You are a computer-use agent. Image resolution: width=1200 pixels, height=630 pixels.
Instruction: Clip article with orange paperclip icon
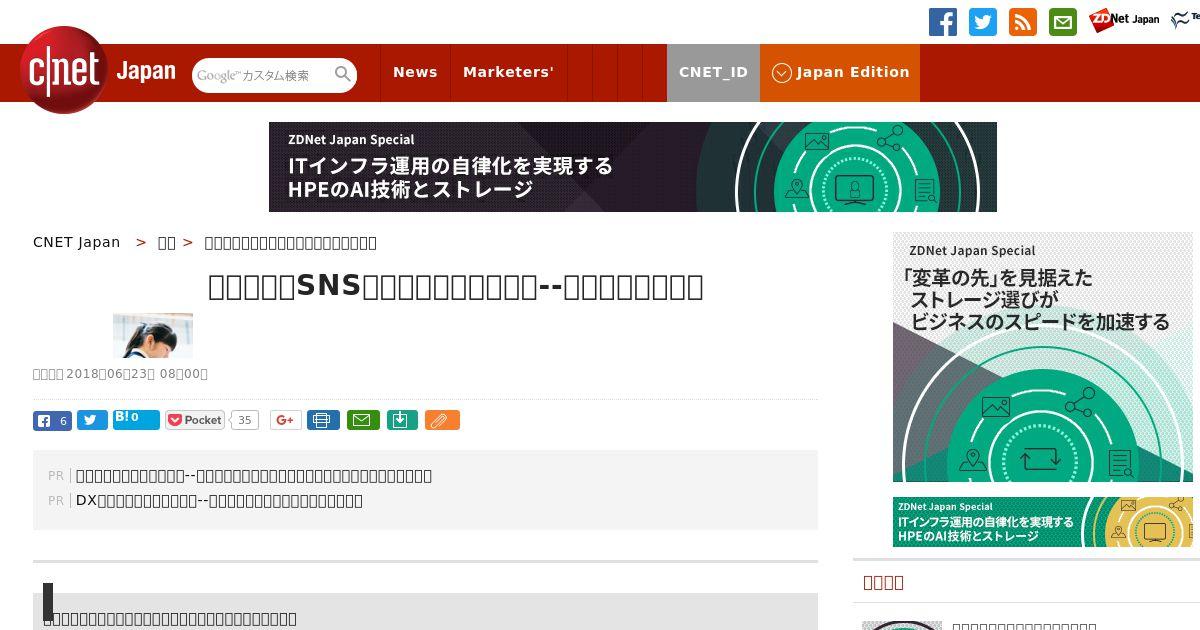(442, 420)
